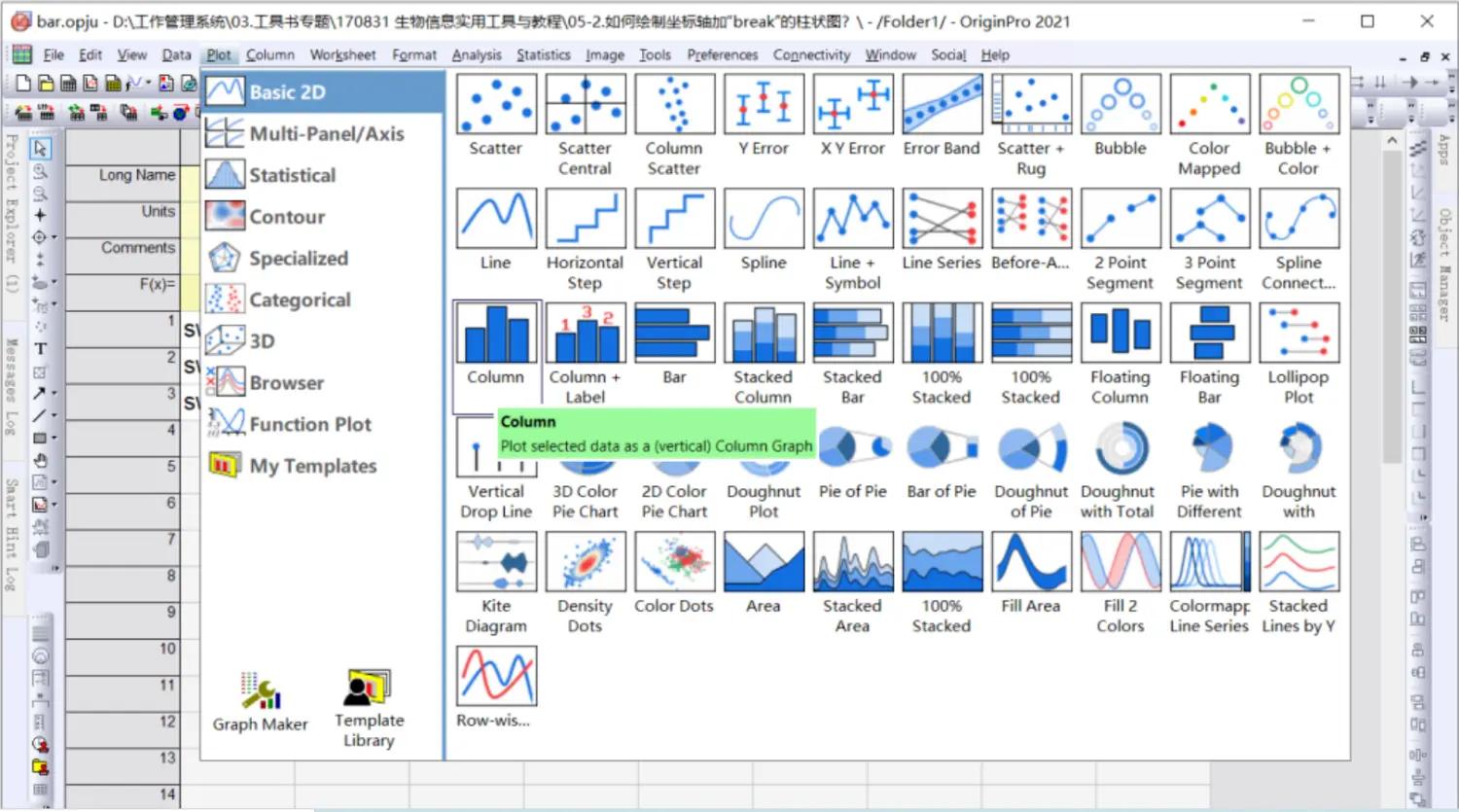The height and width of the screenshot is (812, 1459).
Task: Select the Text tool
Action: point(41,348)
